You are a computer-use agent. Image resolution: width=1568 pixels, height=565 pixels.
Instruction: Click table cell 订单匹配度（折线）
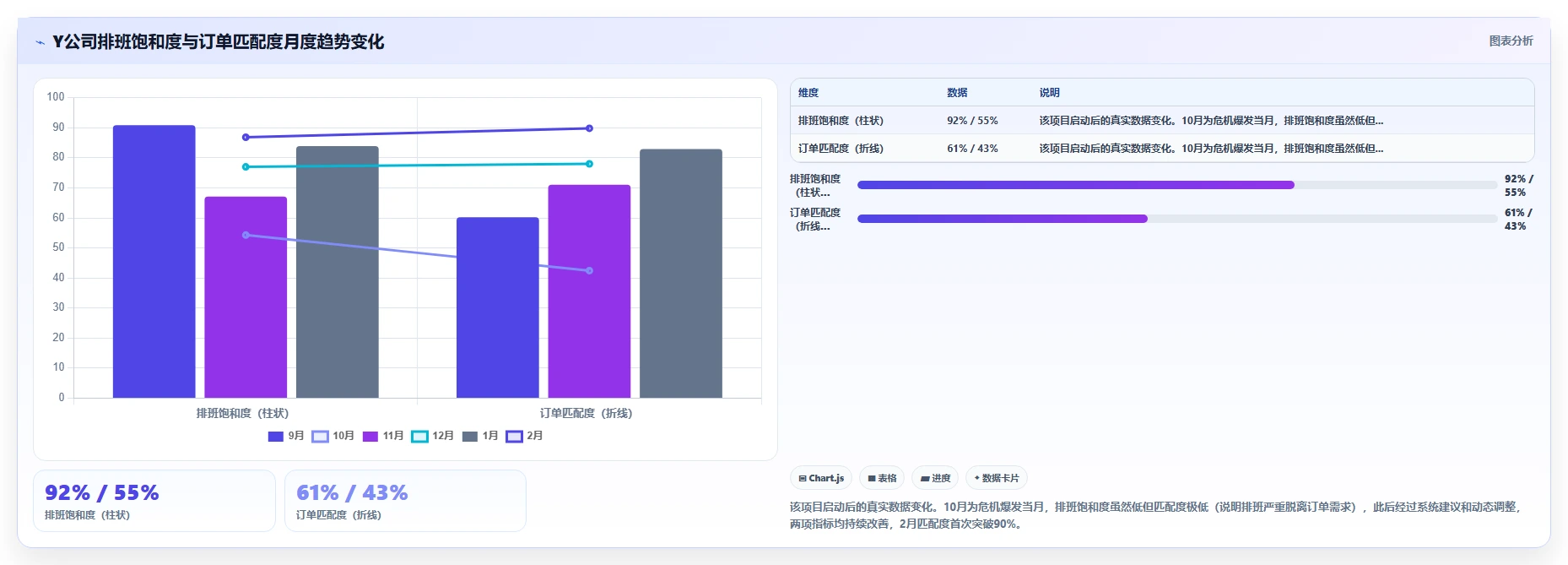(841, 149)
